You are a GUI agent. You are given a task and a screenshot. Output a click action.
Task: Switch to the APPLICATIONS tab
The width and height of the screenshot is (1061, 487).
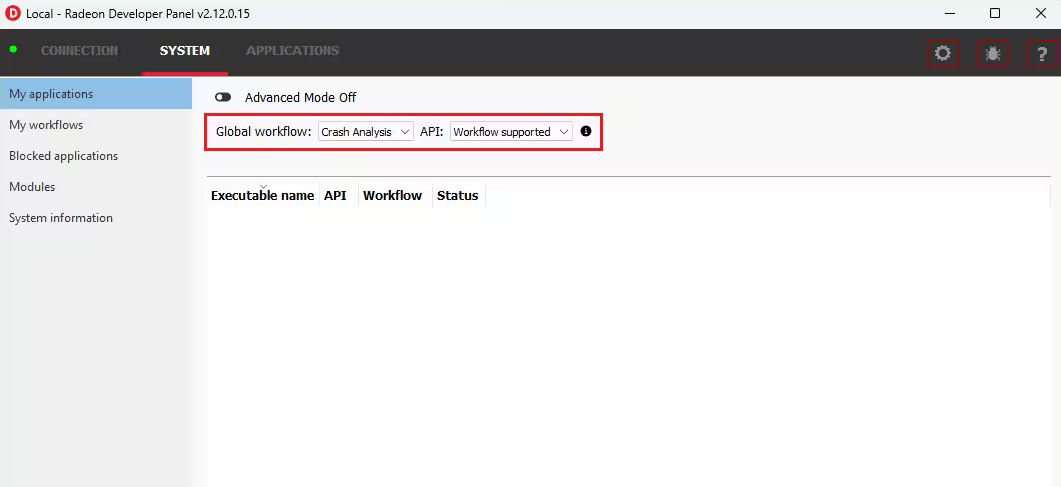tap(292, 51)
